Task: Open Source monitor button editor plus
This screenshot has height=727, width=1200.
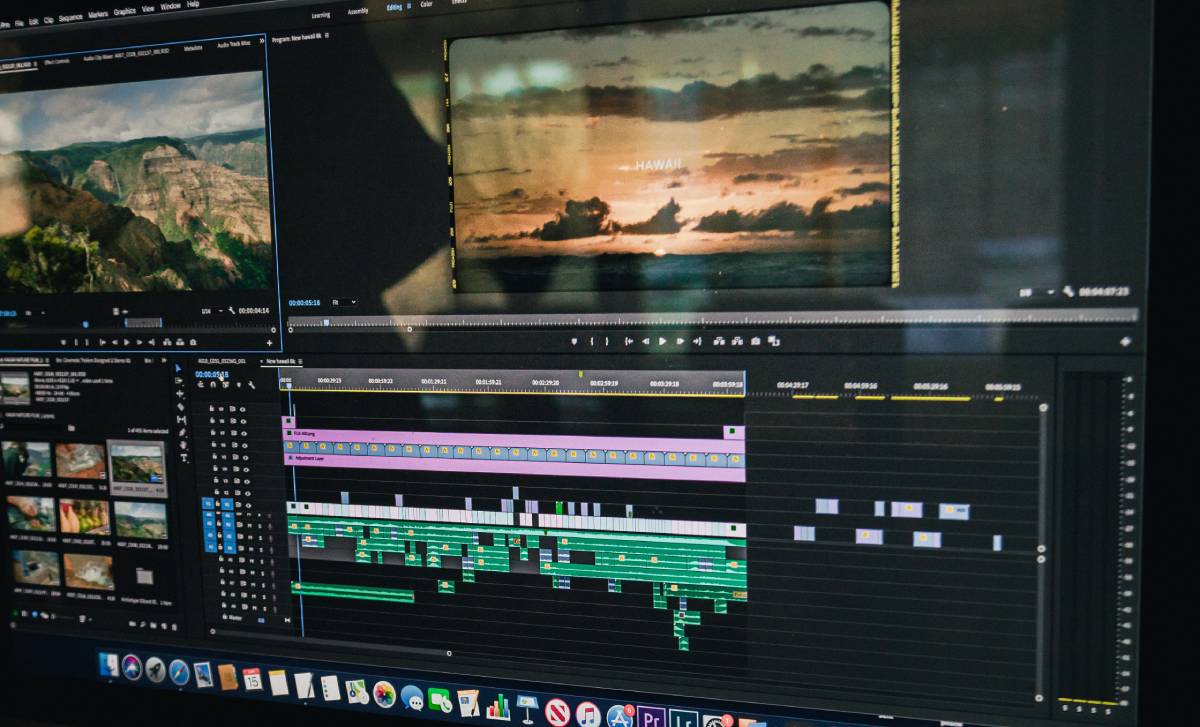Action: (x=269, y=343)
